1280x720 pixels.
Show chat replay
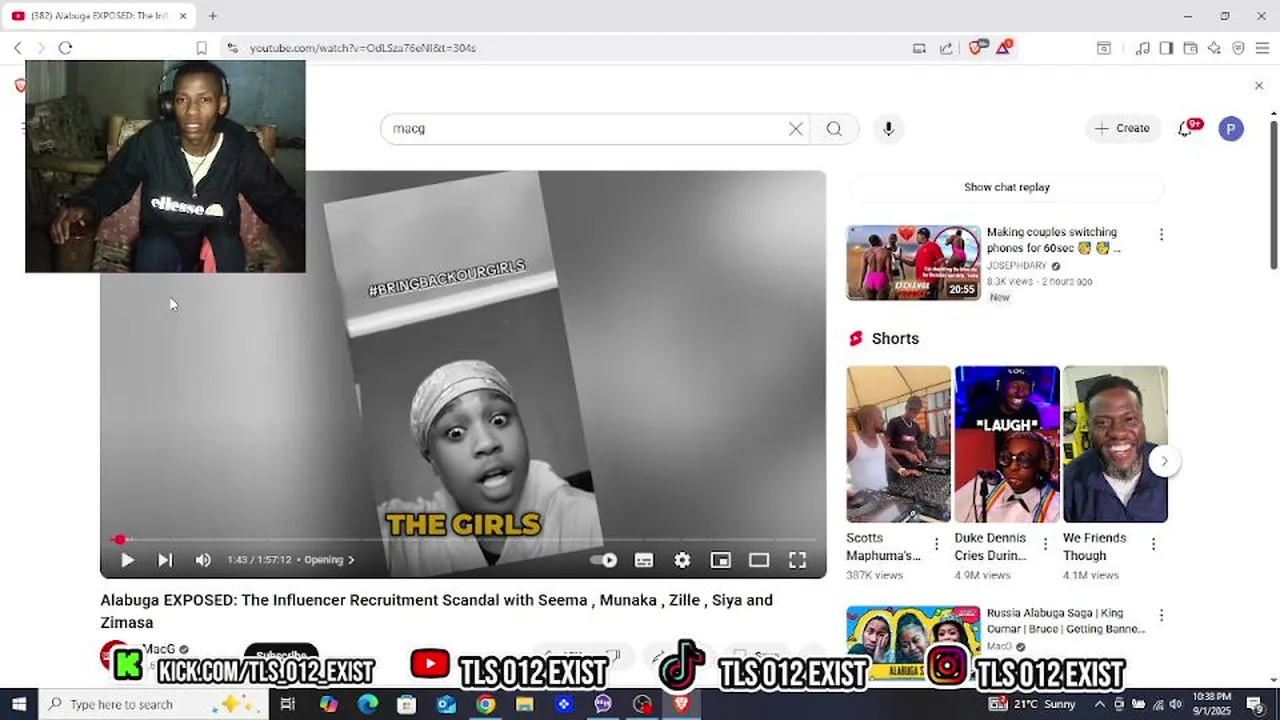1007,187
